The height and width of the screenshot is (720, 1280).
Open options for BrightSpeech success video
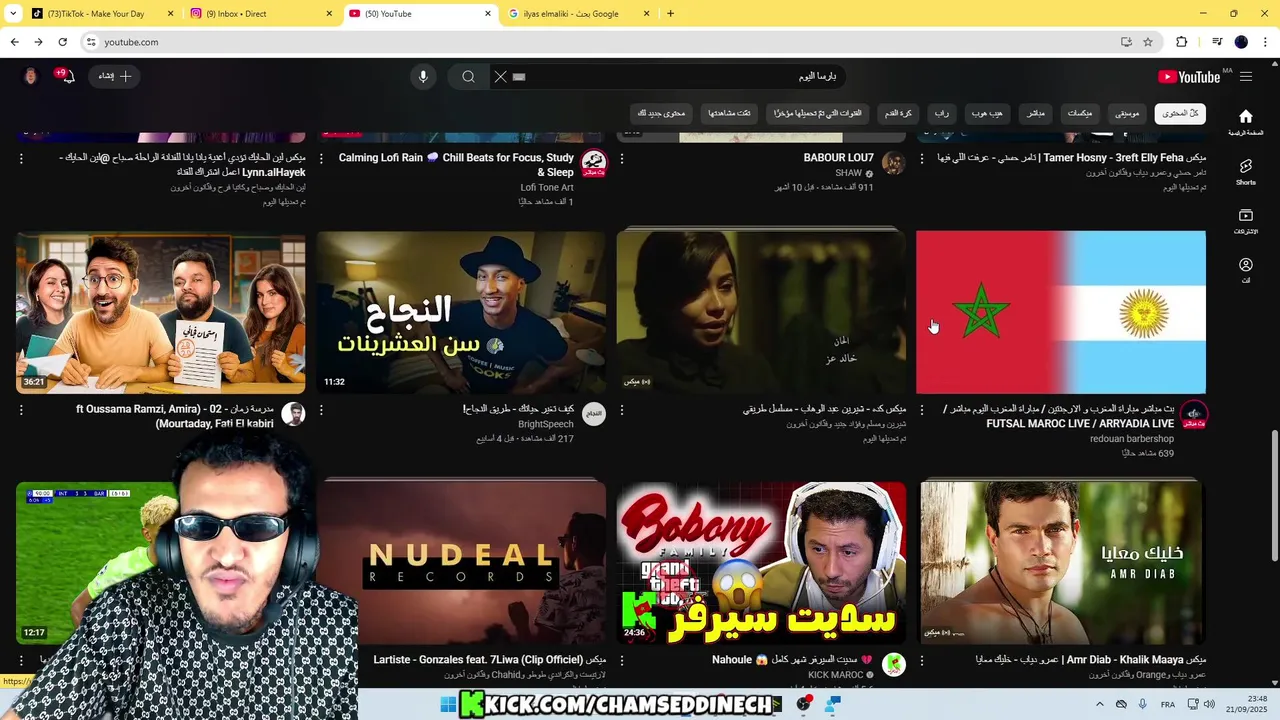[x=321, y=410]
